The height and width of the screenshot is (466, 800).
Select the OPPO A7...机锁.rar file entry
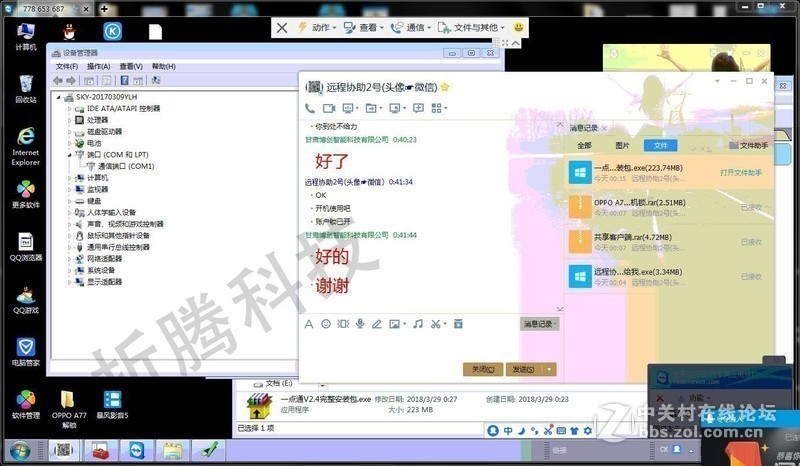pyautogui.click(x=669, y=207)
